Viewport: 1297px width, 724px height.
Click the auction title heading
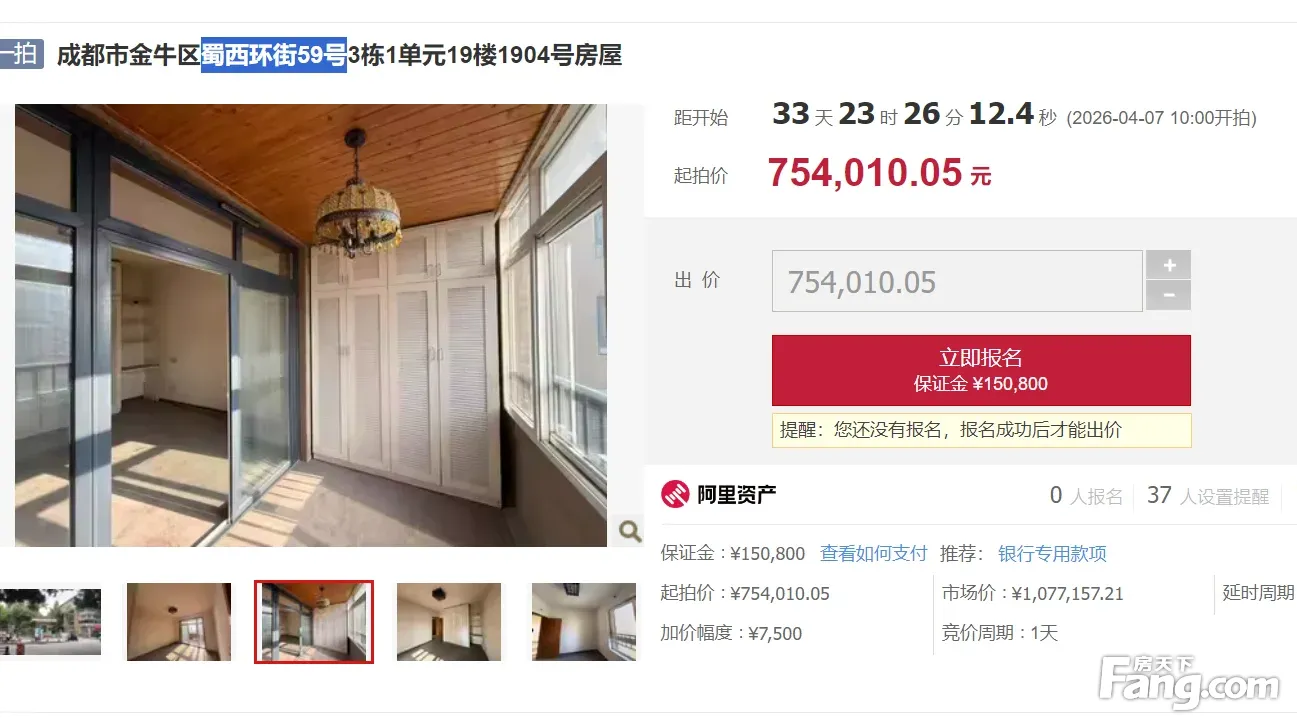pyautogui.click(x=339, y=55)
